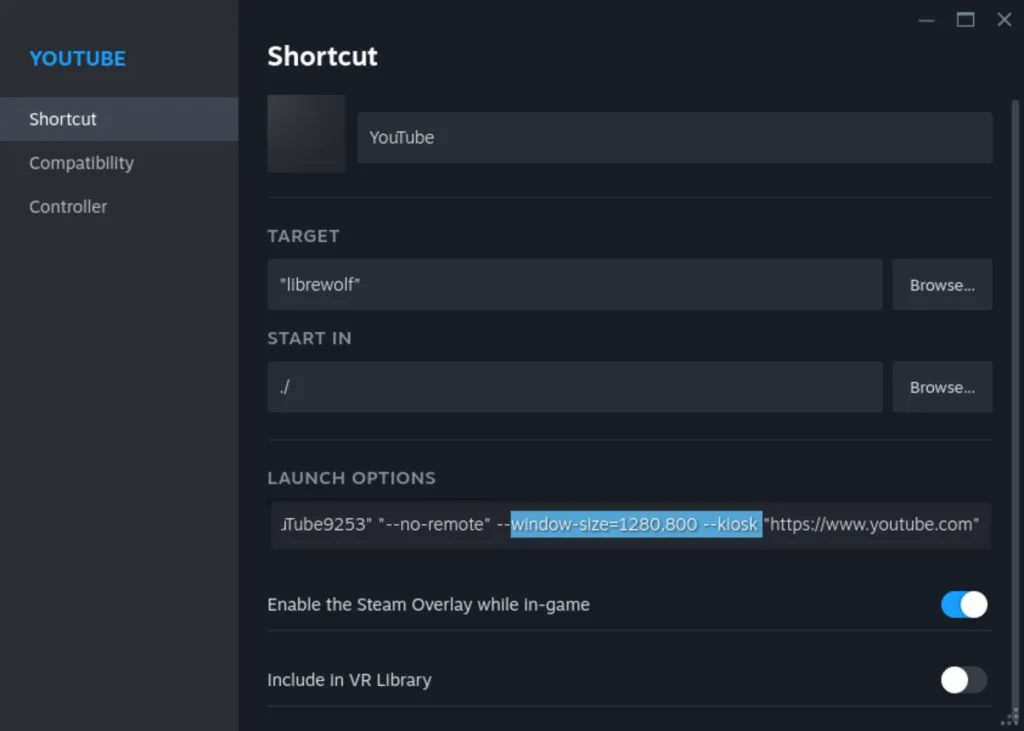Maximize the shortcut properties window
Screen dimensions: 1024x731
[x=966, y=20]
